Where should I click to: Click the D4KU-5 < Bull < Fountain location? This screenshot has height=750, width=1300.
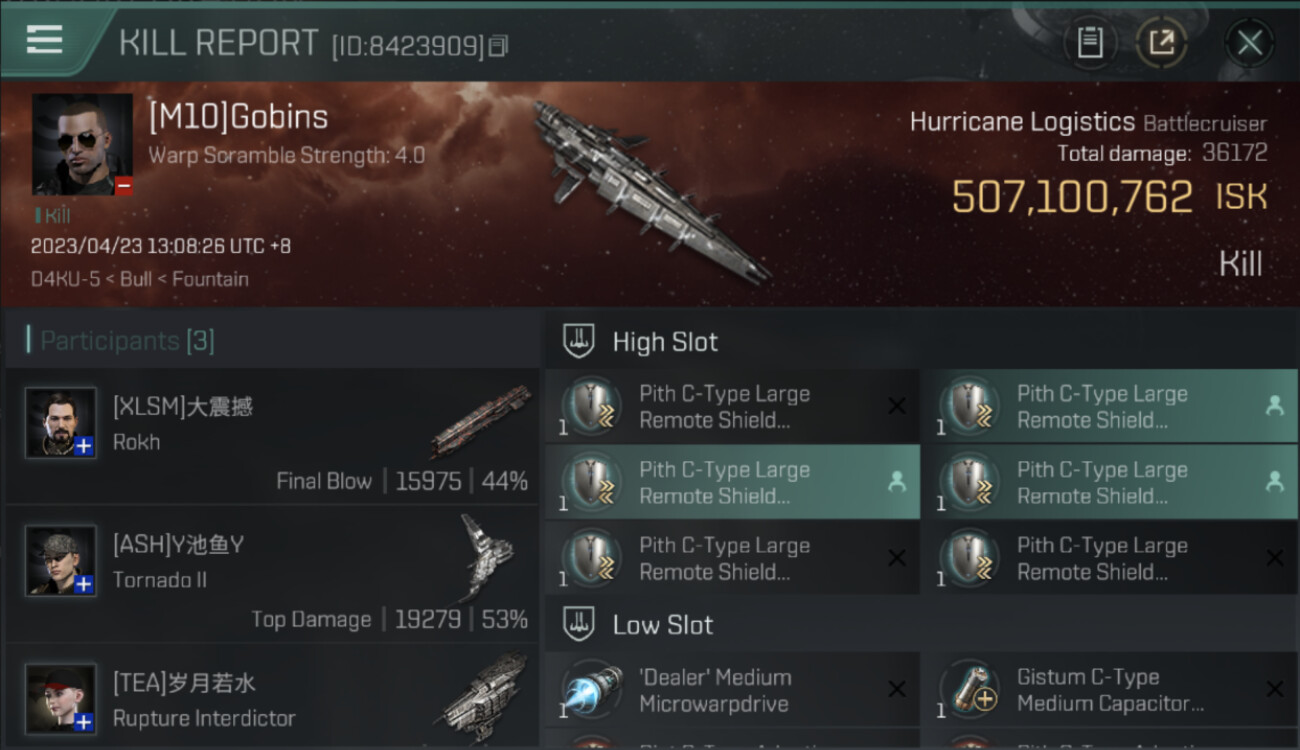pyautogui.click(x=140, y=279)
